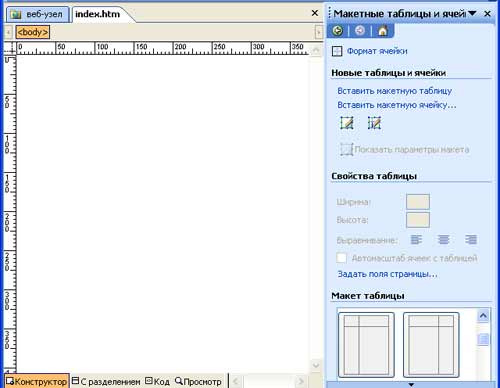Switch to the веб-узел tab
This screenshot has height=388, width=500.
point(38,14)
